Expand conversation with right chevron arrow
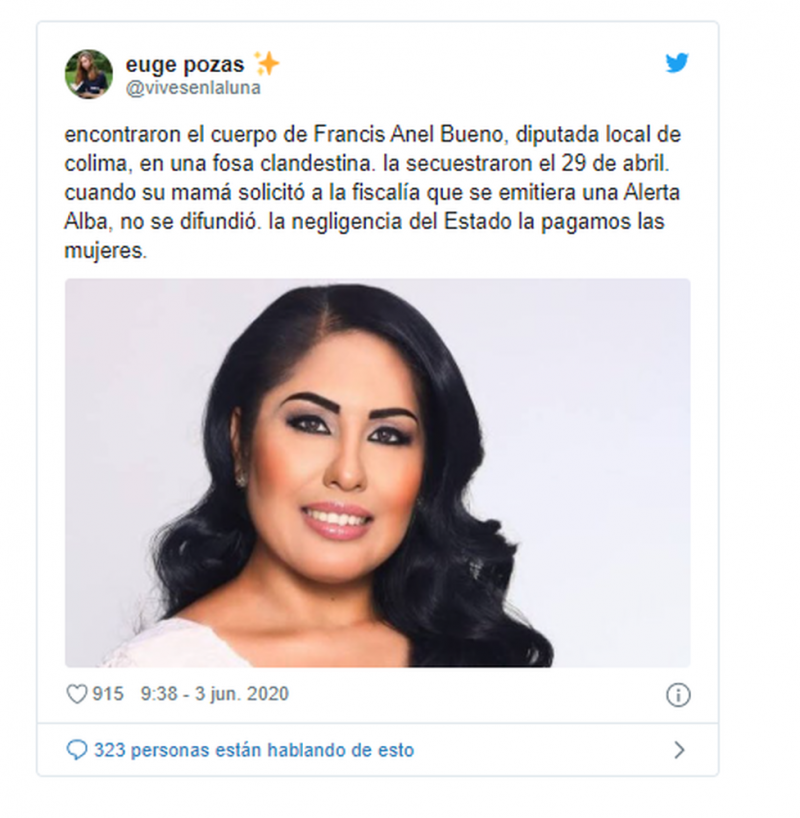Screen dimensions: 800x818 679,750
